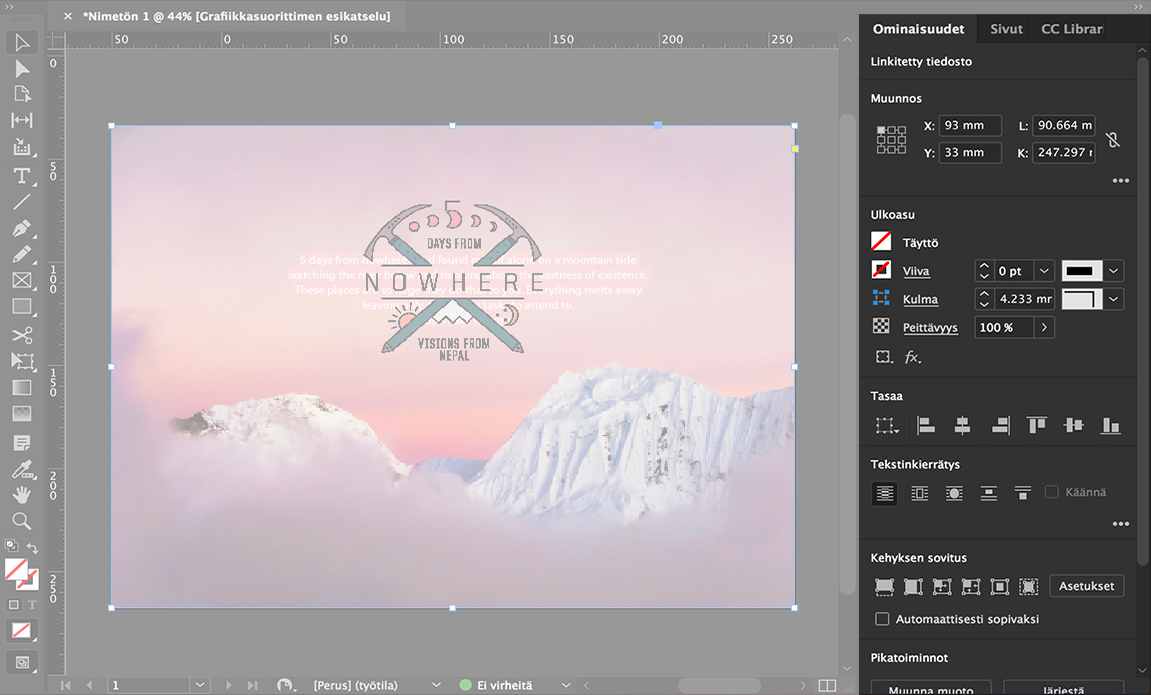
Task: Open the Perus työtila profile dropdown
Action: click(435, 685)
